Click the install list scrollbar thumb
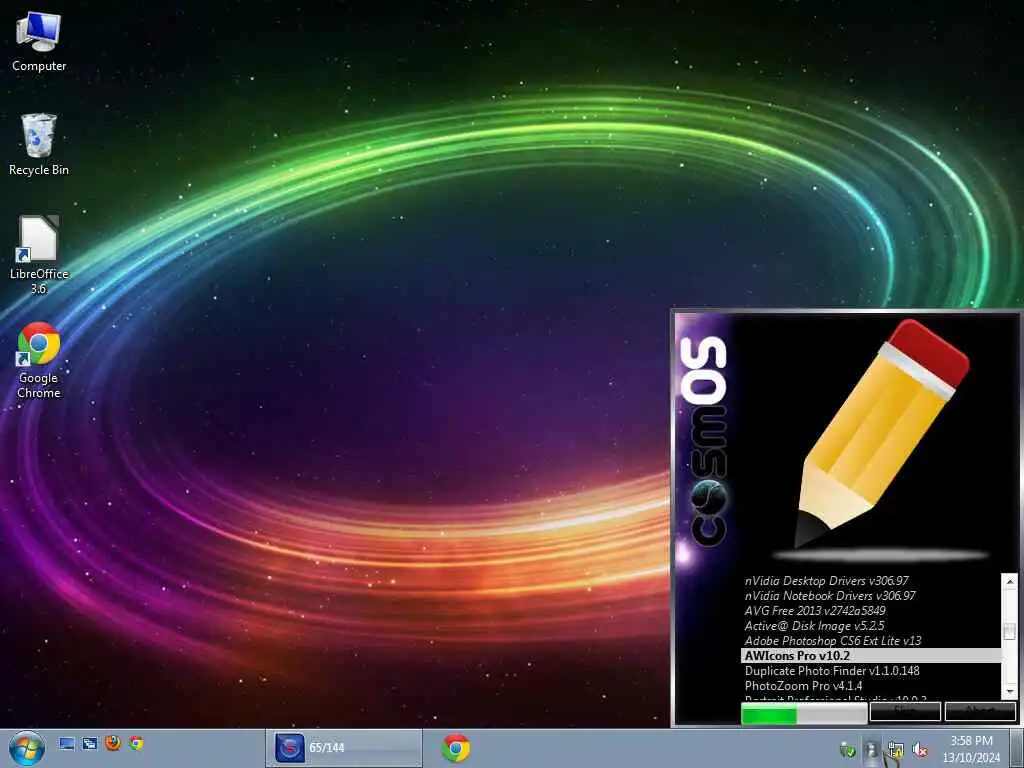Image resolution: width=1024 pixels, height=768 pixels. (x=1010, y=631)
